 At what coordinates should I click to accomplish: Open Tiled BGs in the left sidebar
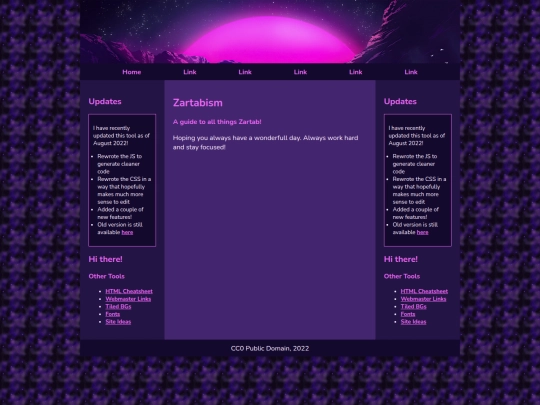tap(118, 307)
